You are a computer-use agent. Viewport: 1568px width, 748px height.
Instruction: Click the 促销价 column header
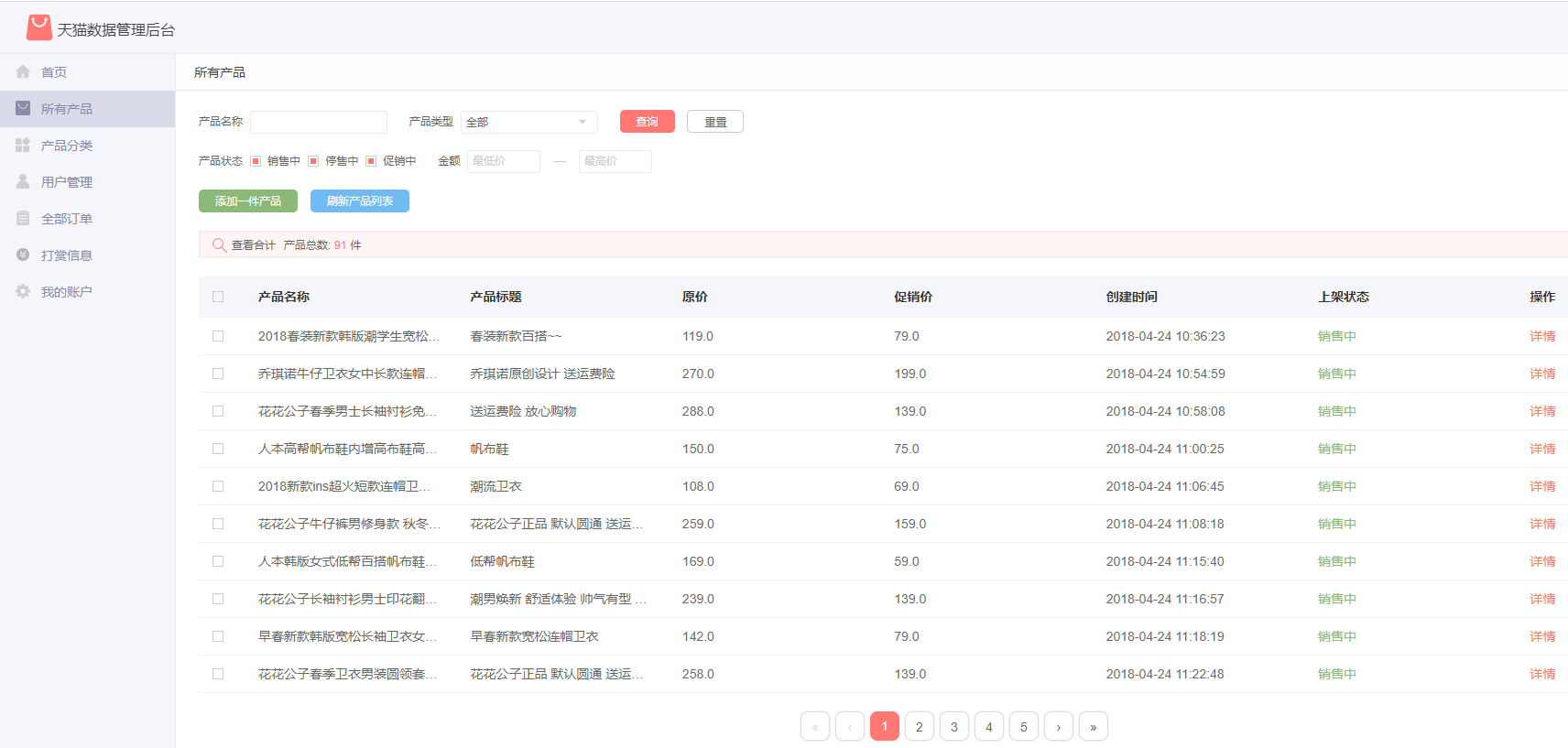pyautogui.click(x=913, y=297)
